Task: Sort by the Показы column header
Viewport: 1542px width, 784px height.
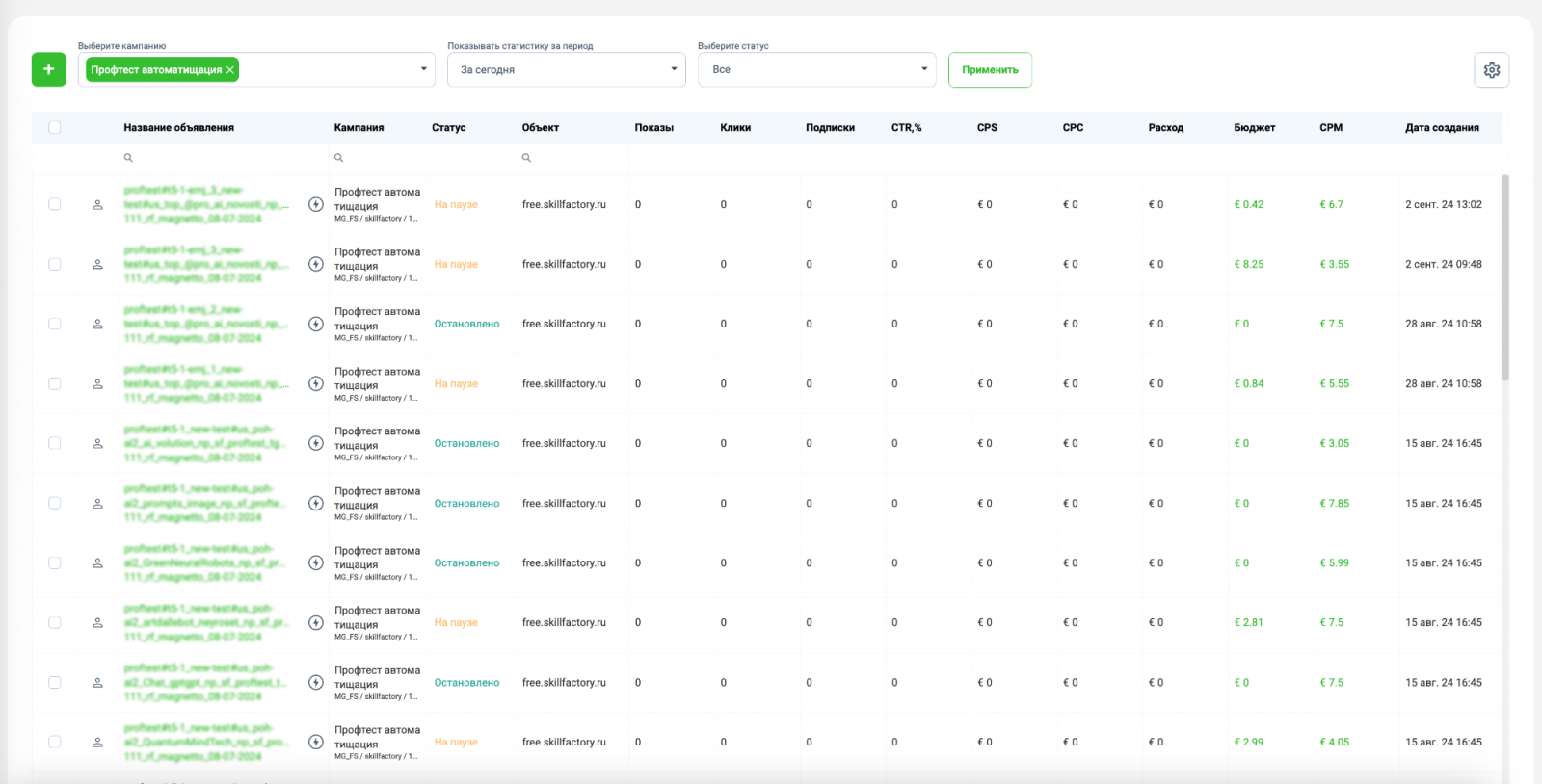Action: coord(653,127)
